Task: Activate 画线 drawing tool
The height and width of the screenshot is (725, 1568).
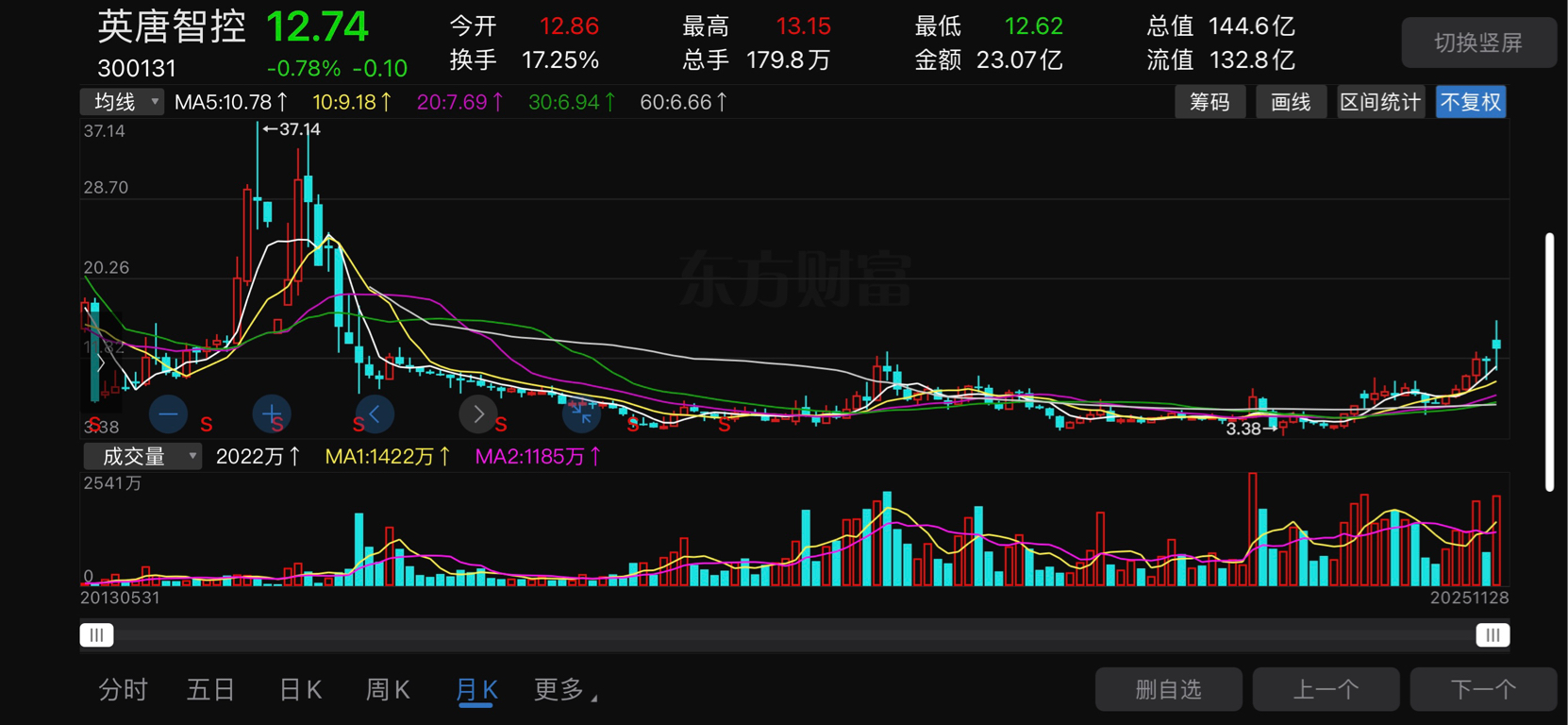Action: (1291, 102)
